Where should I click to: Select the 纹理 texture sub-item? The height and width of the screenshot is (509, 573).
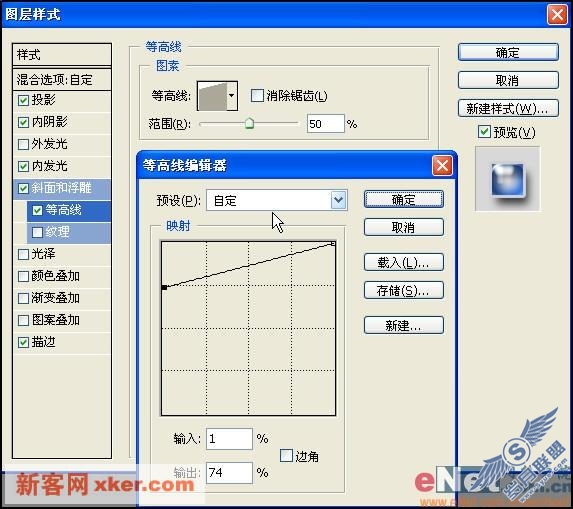(69, 232)
